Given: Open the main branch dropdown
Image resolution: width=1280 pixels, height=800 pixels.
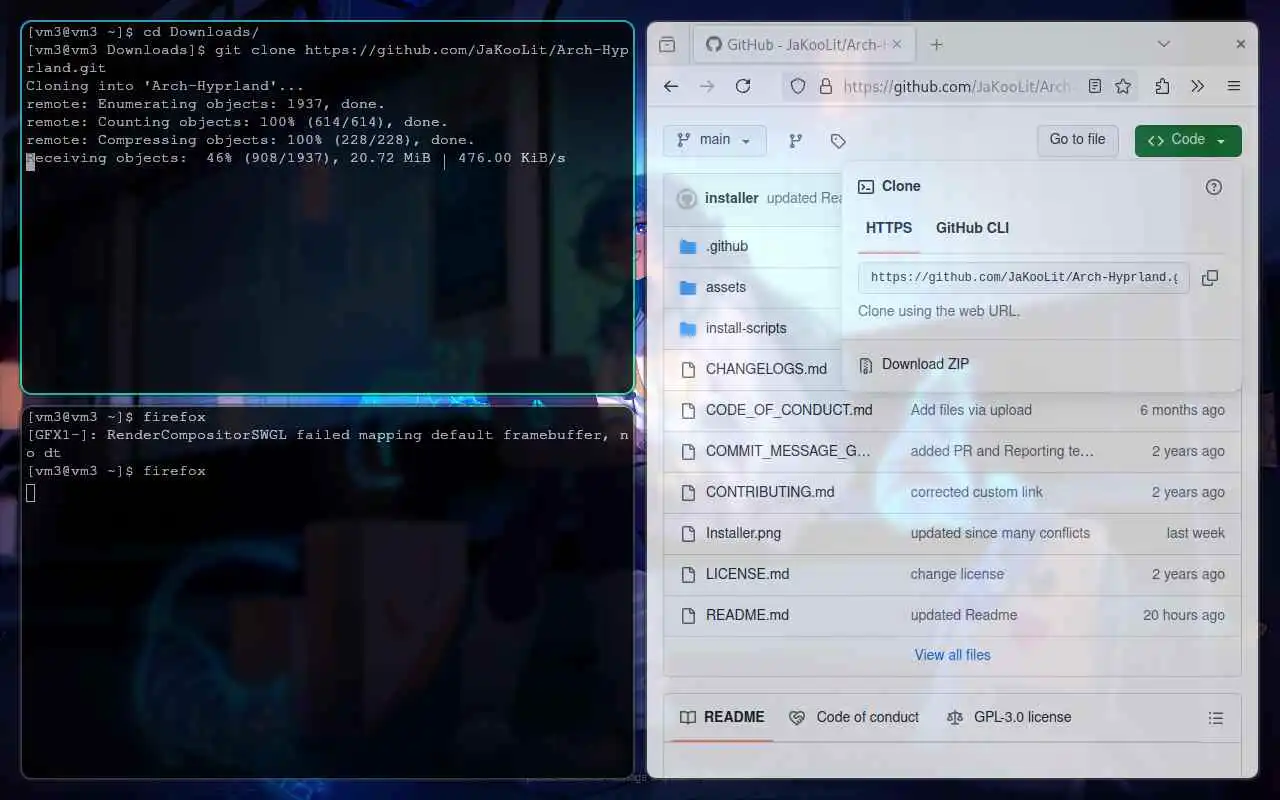Looking at the screenshot, I should (x=714, y=140).
